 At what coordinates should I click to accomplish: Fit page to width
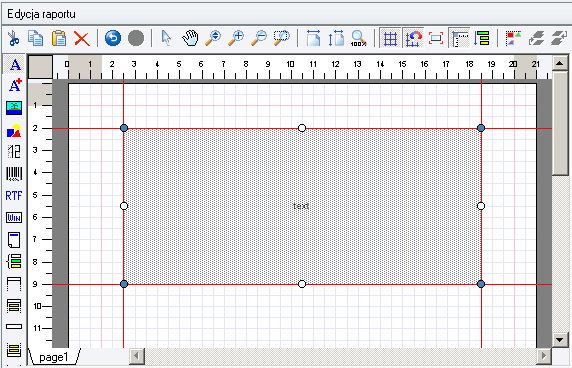[313, 38]
